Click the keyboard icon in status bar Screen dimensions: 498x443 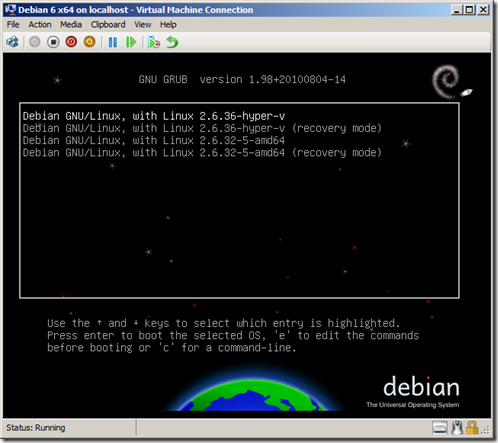(440, 428)
